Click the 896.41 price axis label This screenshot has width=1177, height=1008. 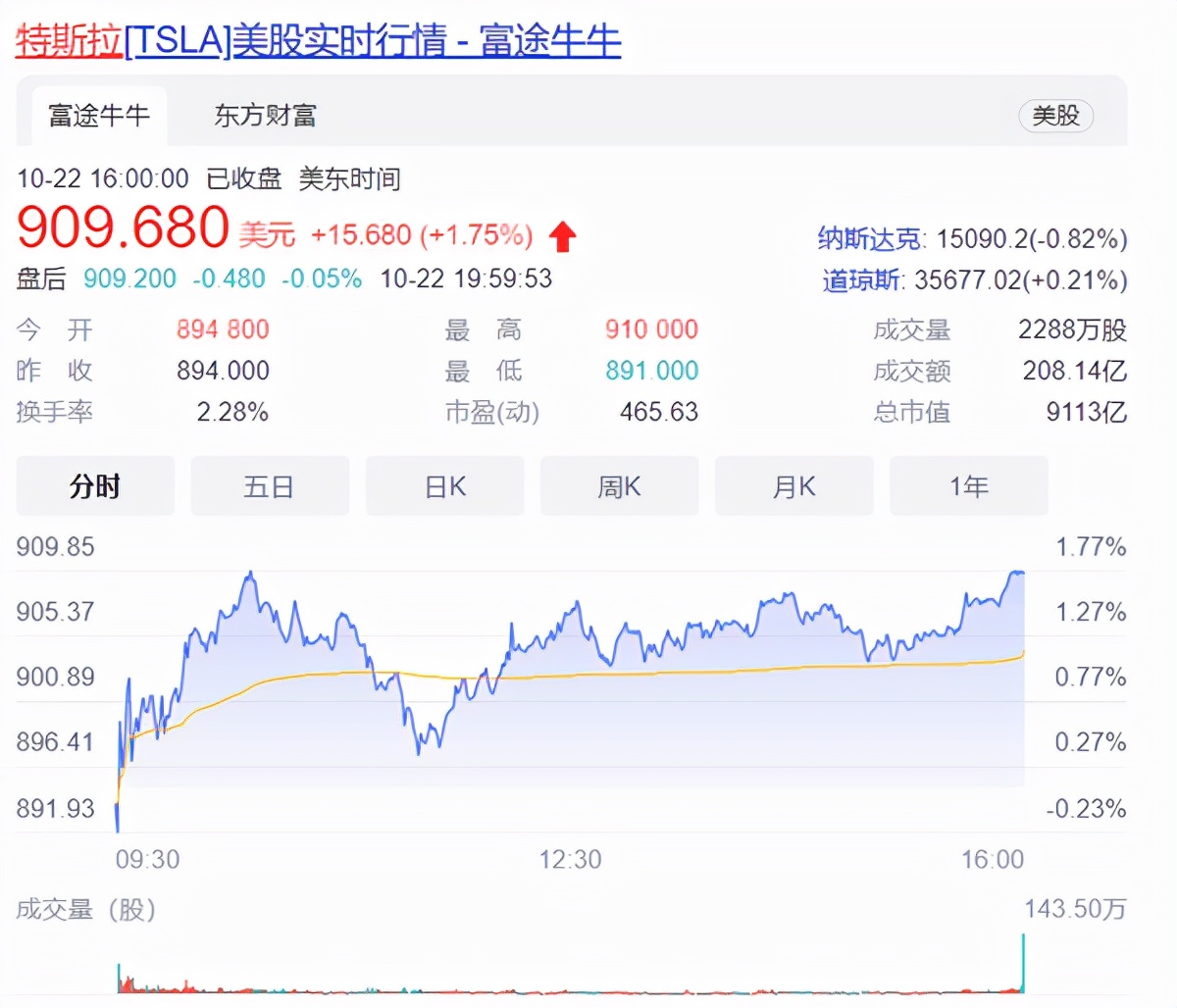55,742
